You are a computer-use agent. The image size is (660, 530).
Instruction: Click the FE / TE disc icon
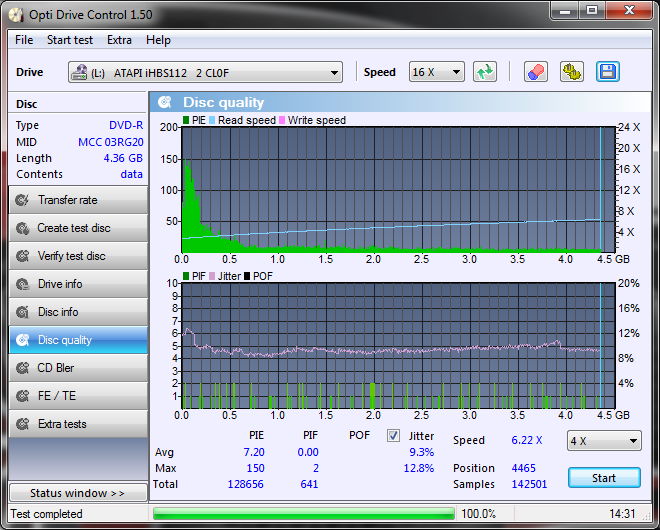pyautogui.click(x=22, y=396)
